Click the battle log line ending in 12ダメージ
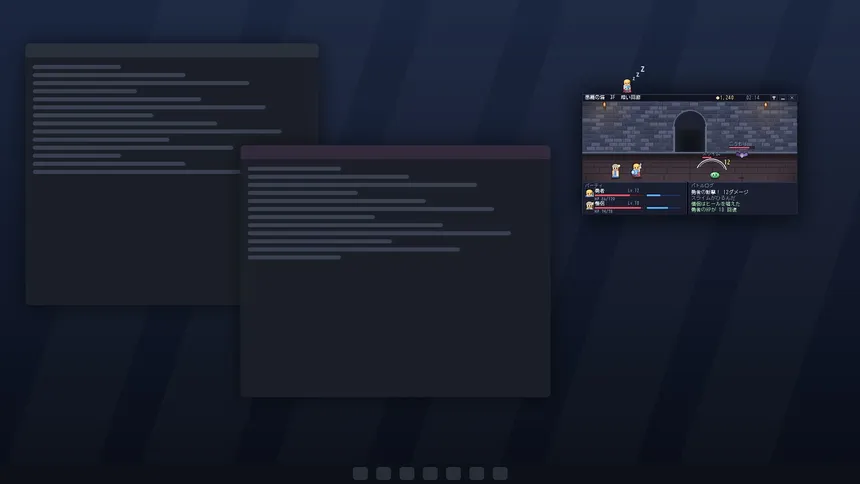Viewport: 860px width, 484px height. (x=720, y=192)
